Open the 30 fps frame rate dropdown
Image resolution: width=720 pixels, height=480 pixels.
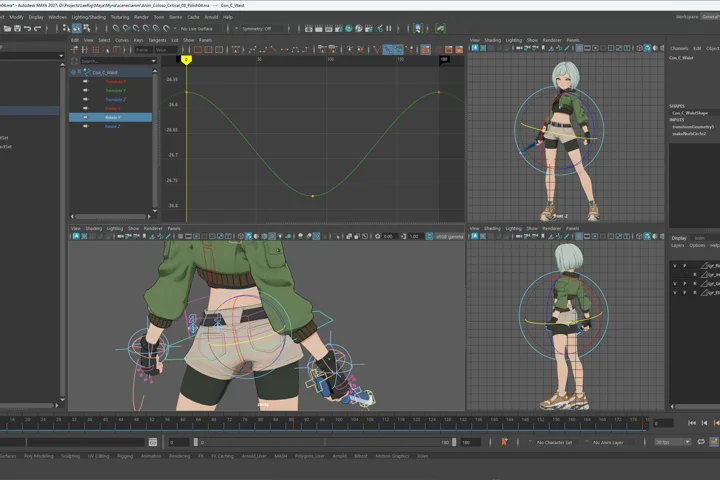click(673, 442)
